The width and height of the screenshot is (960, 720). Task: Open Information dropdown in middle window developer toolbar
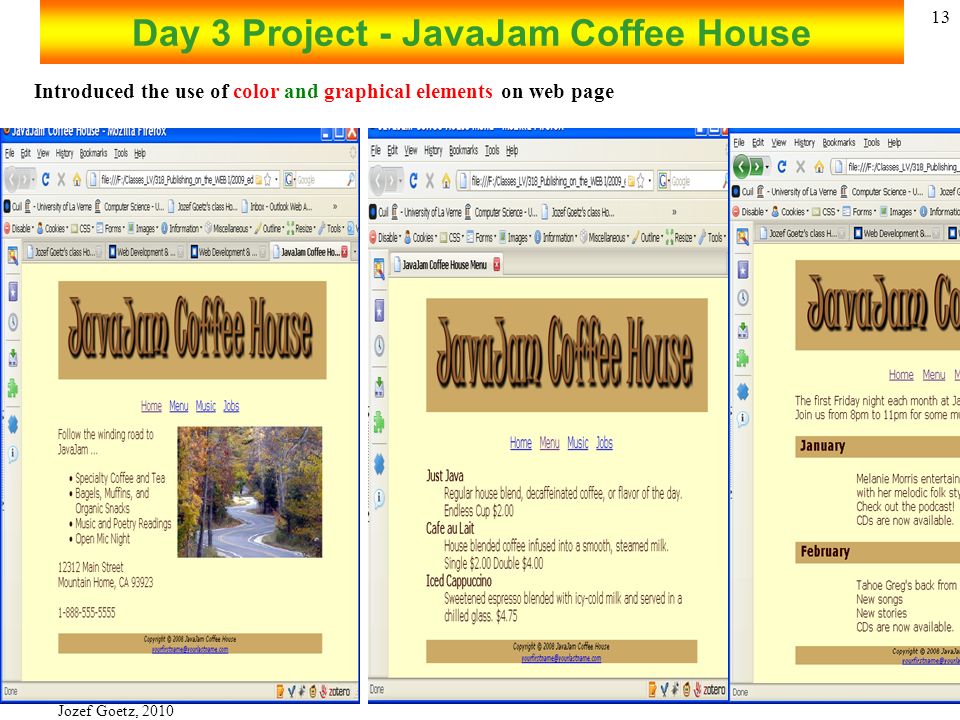555,237
